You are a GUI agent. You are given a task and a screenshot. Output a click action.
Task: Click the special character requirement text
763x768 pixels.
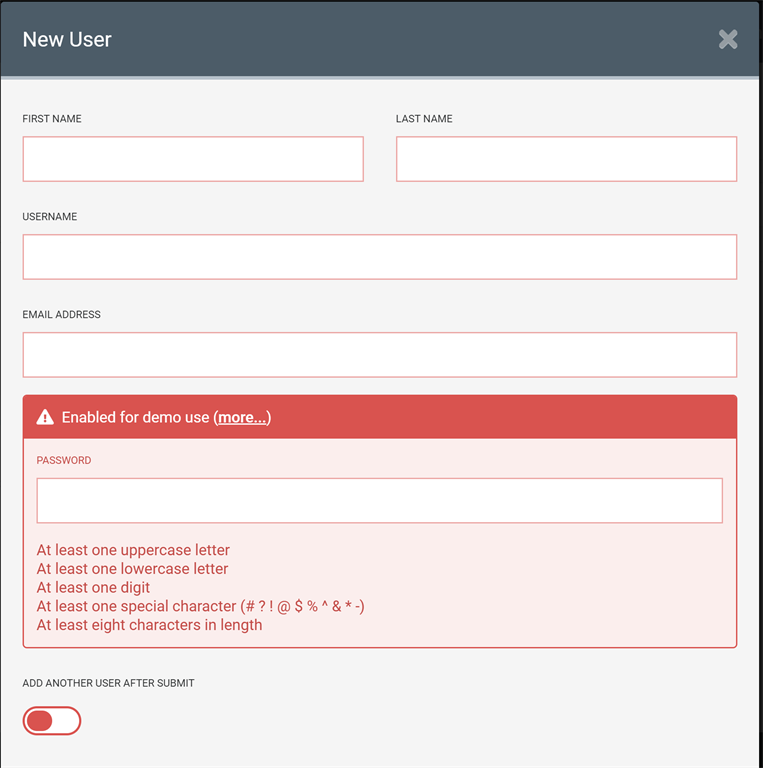click(200, 606)
